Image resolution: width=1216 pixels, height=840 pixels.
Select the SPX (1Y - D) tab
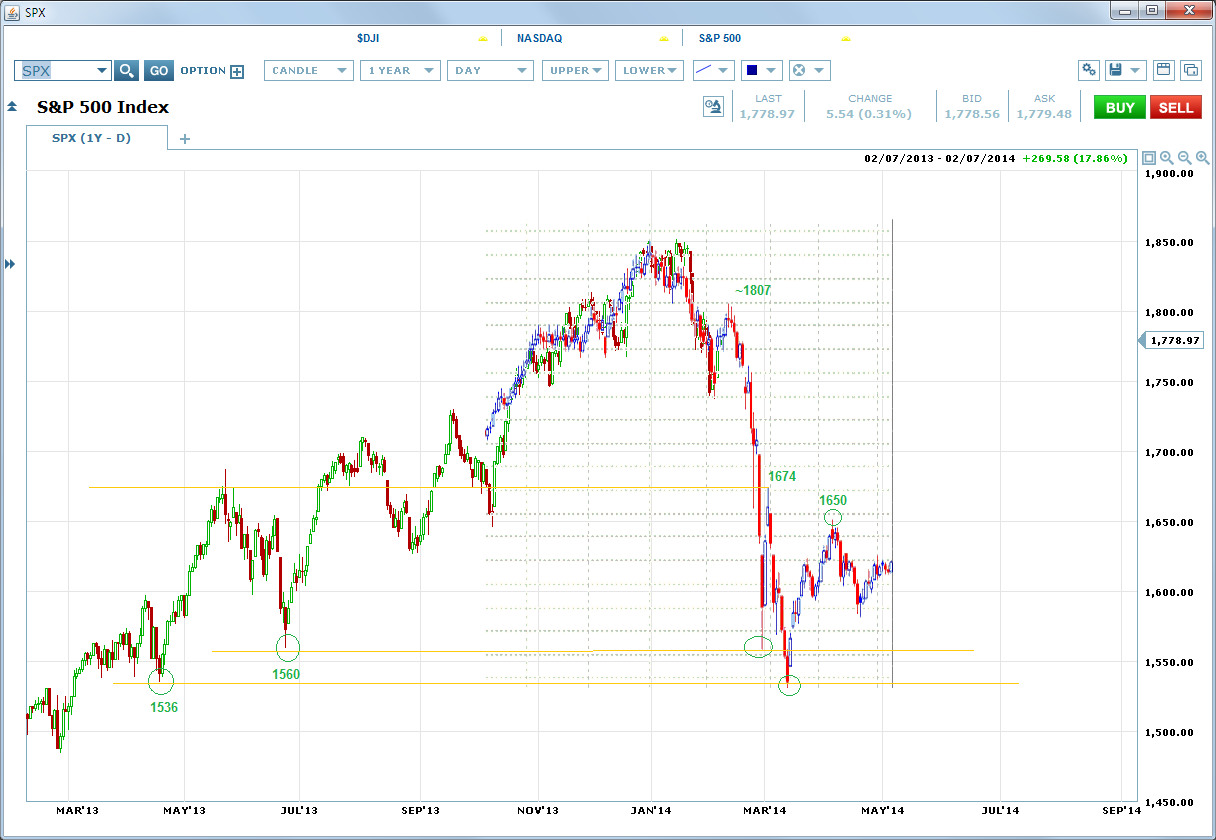97,138
